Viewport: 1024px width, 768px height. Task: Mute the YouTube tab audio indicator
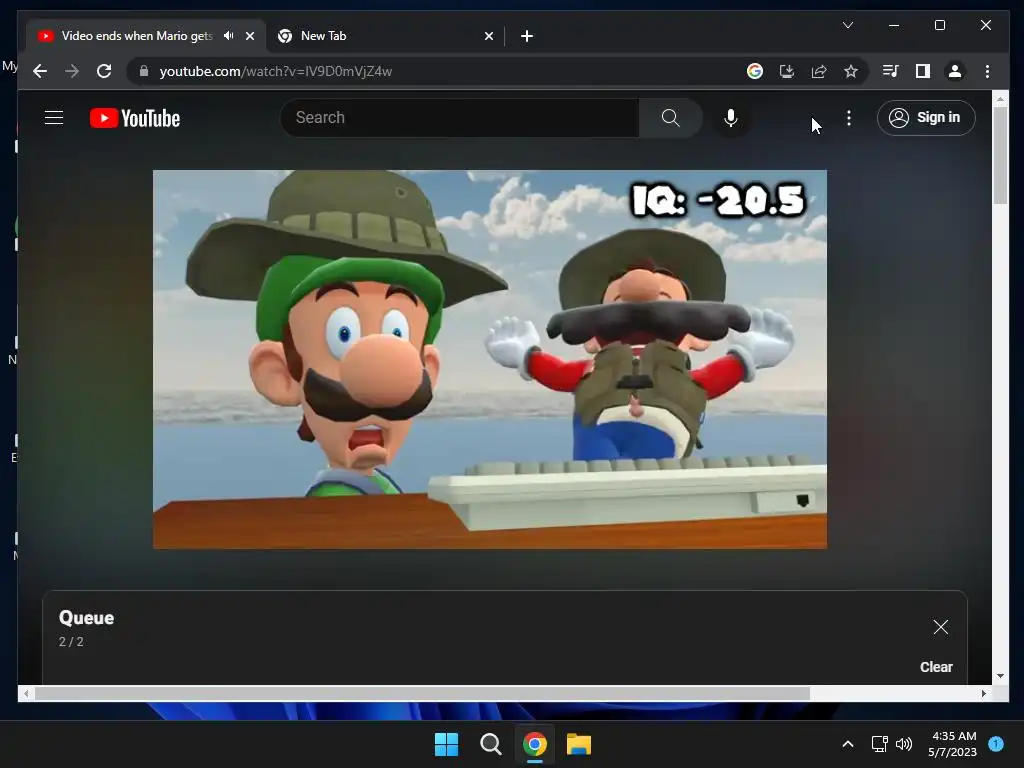(x=229, y=36)
